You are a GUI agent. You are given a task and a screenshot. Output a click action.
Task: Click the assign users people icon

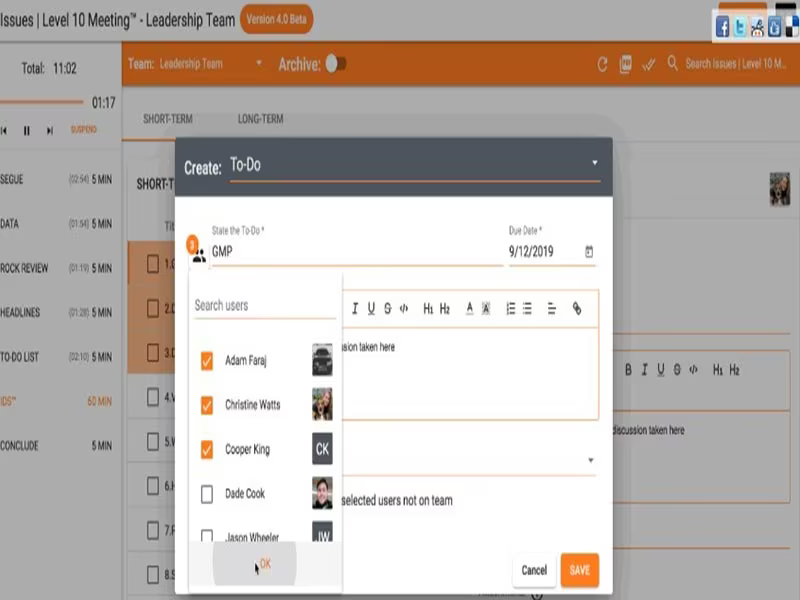click(x=199, y=255)
